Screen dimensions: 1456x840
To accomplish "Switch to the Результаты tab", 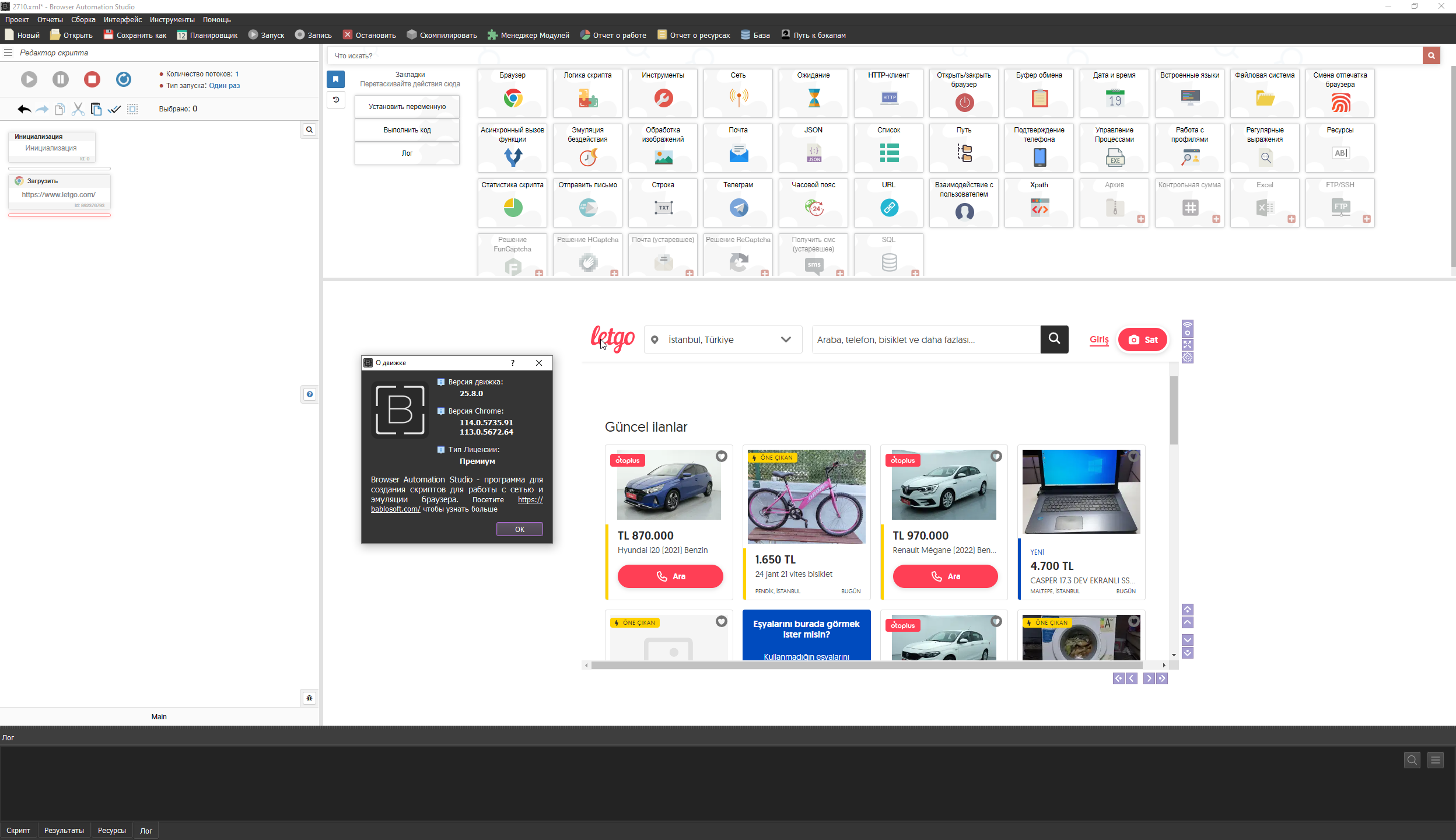I will 64,830.
